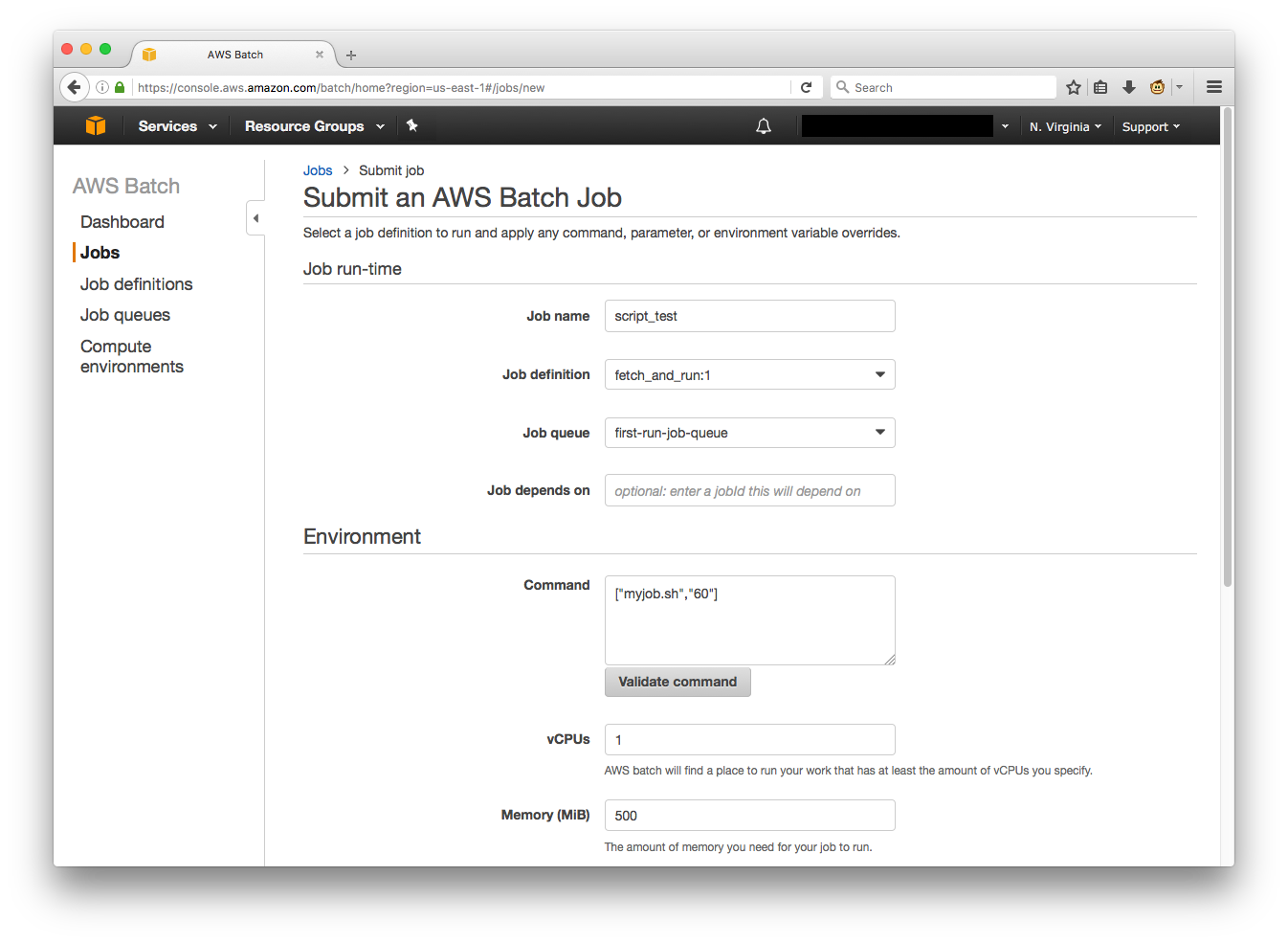Image resolution: width=1288 pixels, height=943 pixels.
Task: Open the N. Virginia region dropdown
Action: tap(1065, 126)
